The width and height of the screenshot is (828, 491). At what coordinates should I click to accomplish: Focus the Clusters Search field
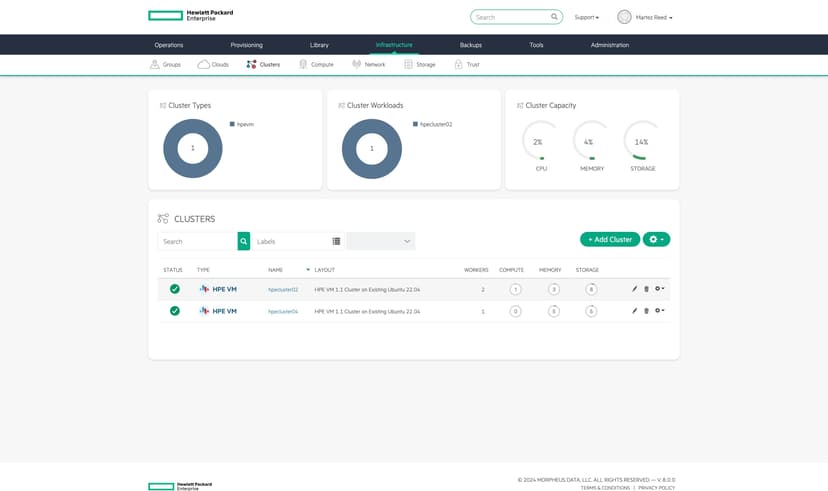[197, 241]
